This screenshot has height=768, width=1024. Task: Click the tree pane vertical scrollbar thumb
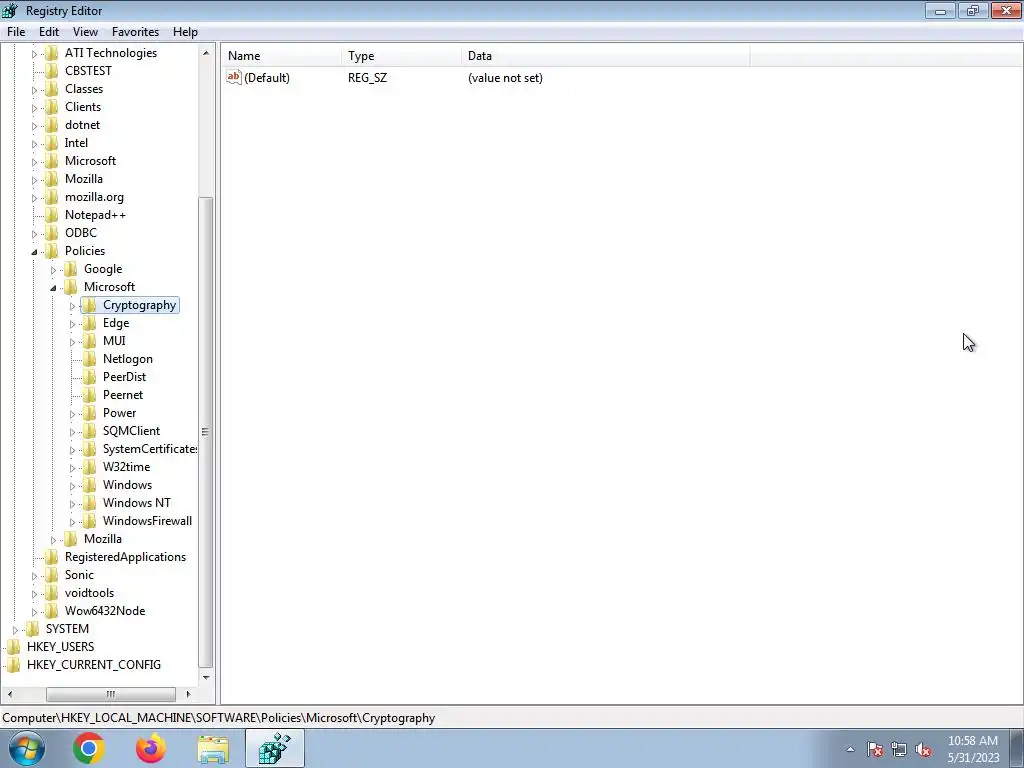coord(206,432)
